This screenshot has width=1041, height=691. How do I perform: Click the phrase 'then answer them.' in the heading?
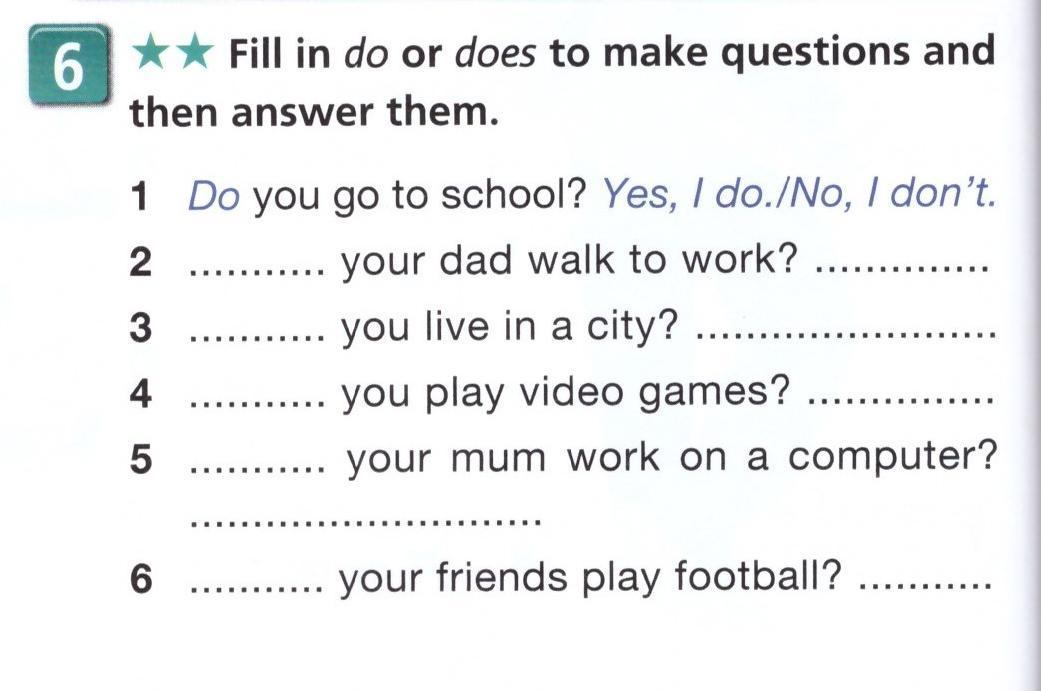(313, 114)
